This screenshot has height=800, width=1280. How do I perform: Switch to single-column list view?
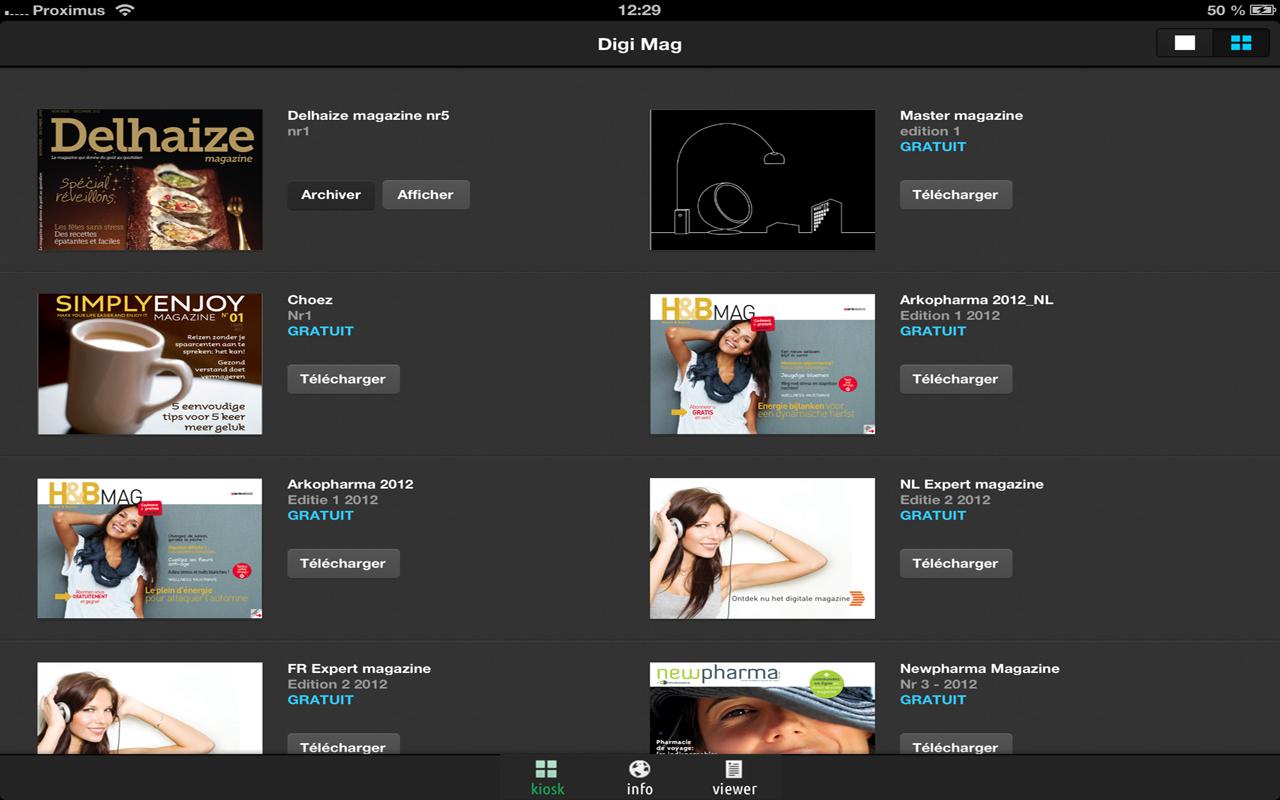[x=1185, y=43]
